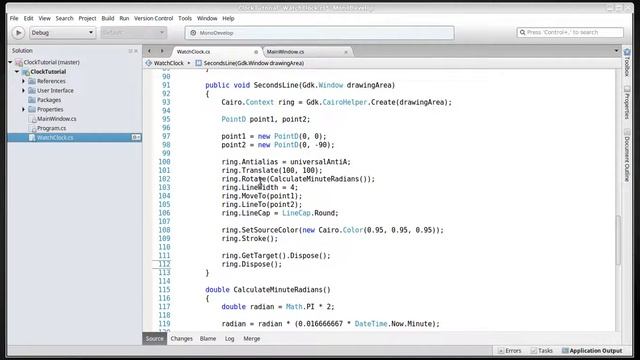640x360 pixels.
Task: Click the LineCap.Round assignment line
Action: (280, 213)
